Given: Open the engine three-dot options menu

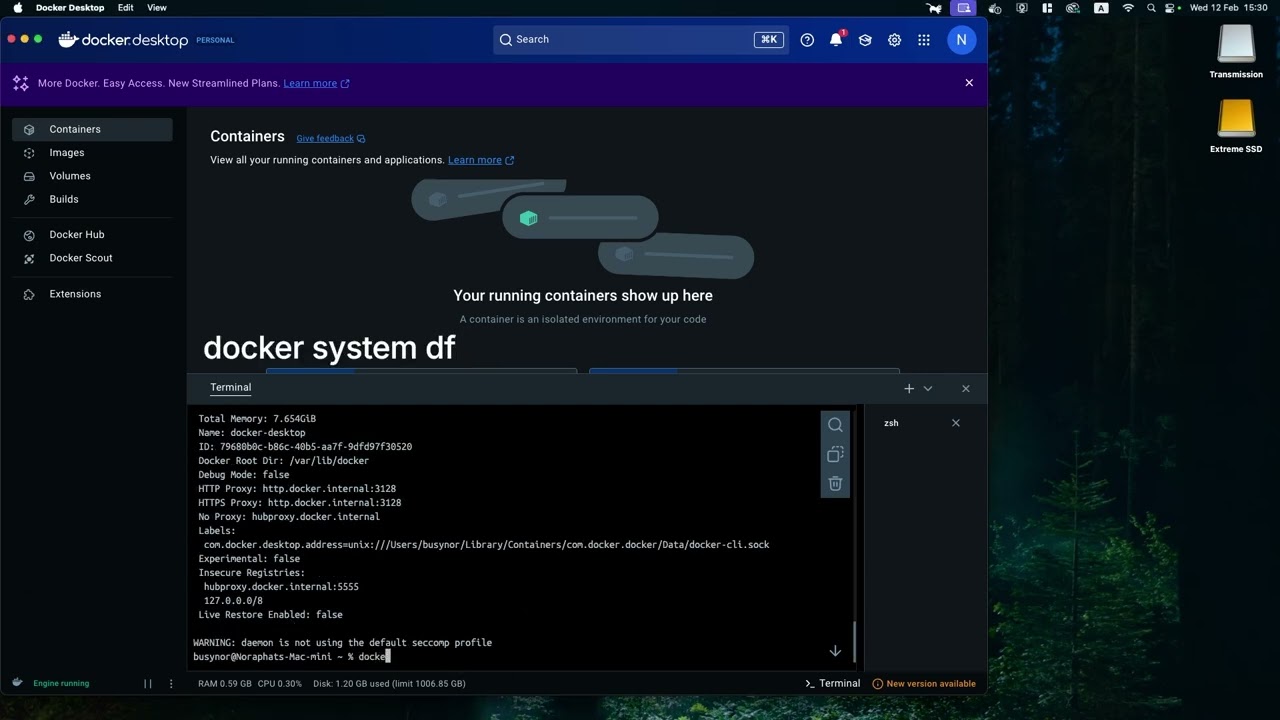Looking at the screenshot, I should pyautogui.click(x=171, y=684).
